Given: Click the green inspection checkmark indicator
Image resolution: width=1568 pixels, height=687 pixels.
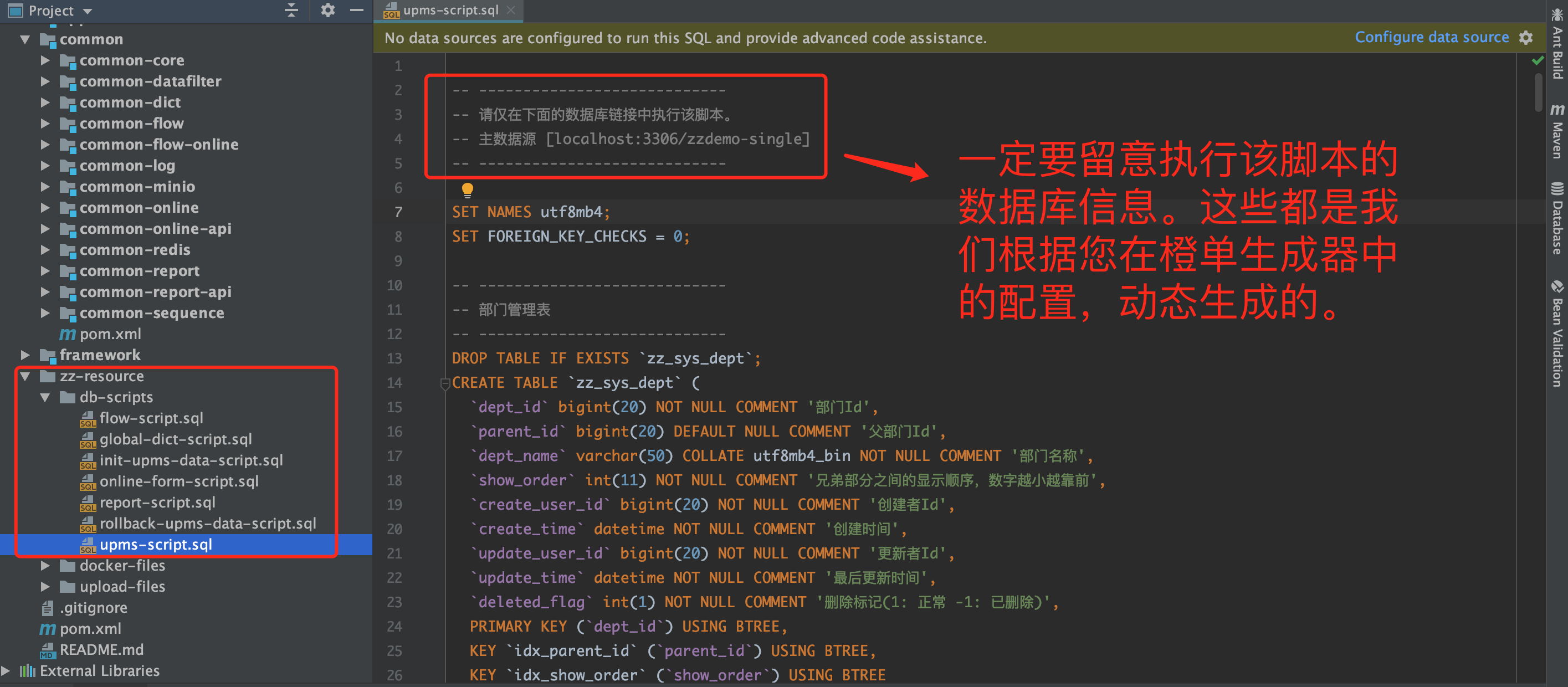Looking at the screenshot, I should pos(1537,60).
